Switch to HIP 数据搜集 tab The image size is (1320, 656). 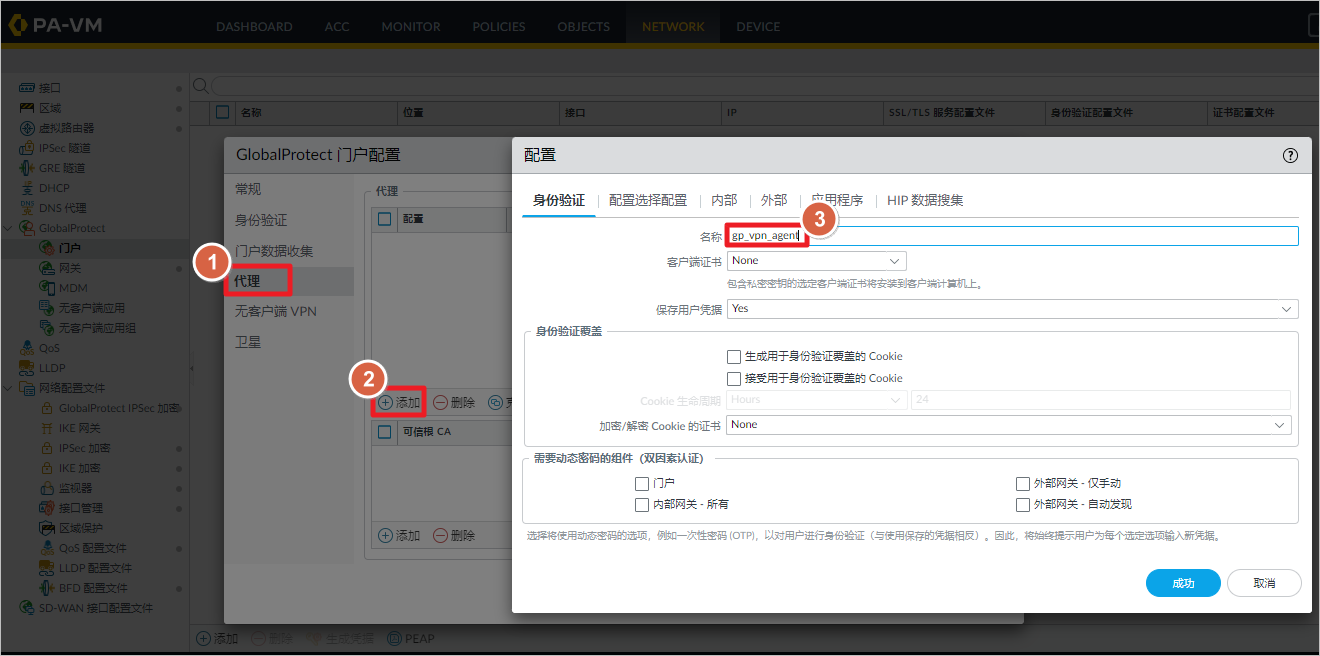[x=925, y=201]
